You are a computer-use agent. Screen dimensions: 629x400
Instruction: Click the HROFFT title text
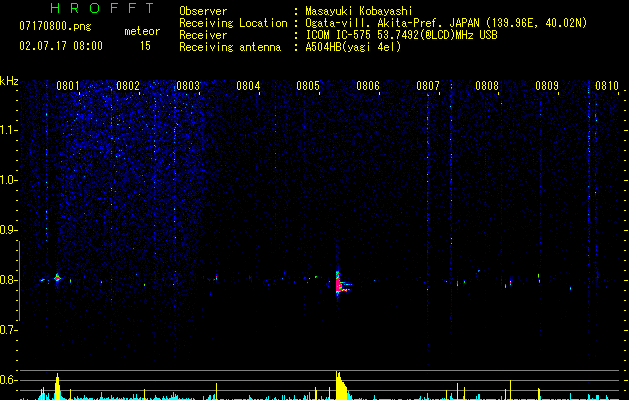(103, 8)
